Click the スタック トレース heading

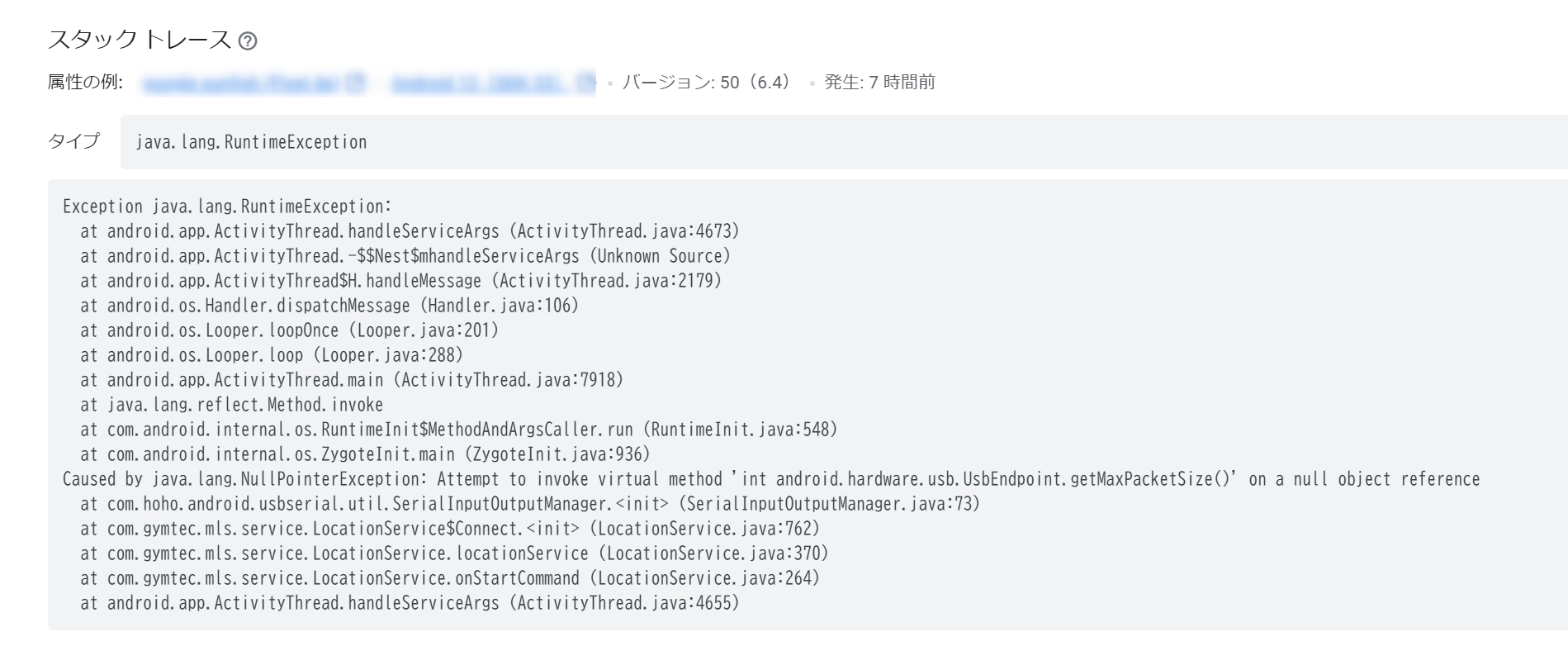pyautogui.click(x=140, y=40)
